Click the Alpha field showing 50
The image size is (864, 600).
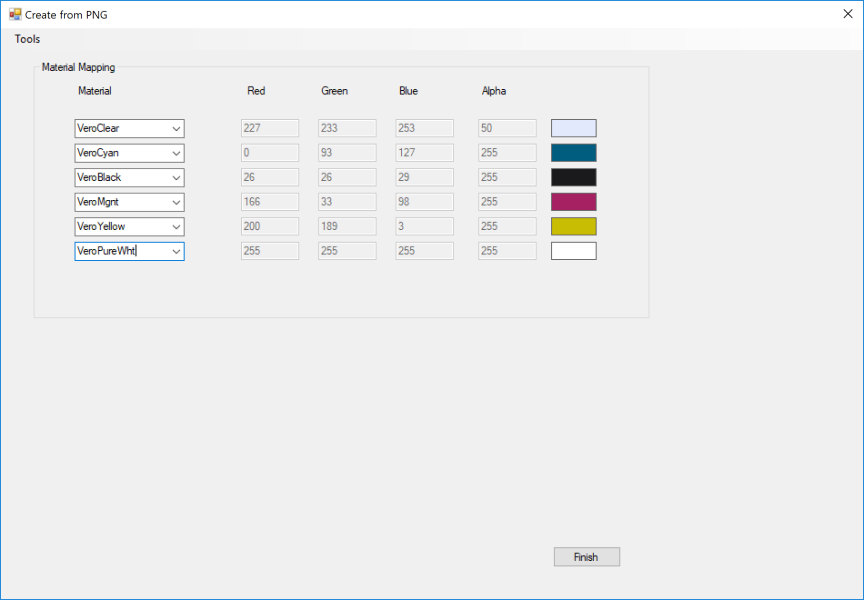(507, 128)
